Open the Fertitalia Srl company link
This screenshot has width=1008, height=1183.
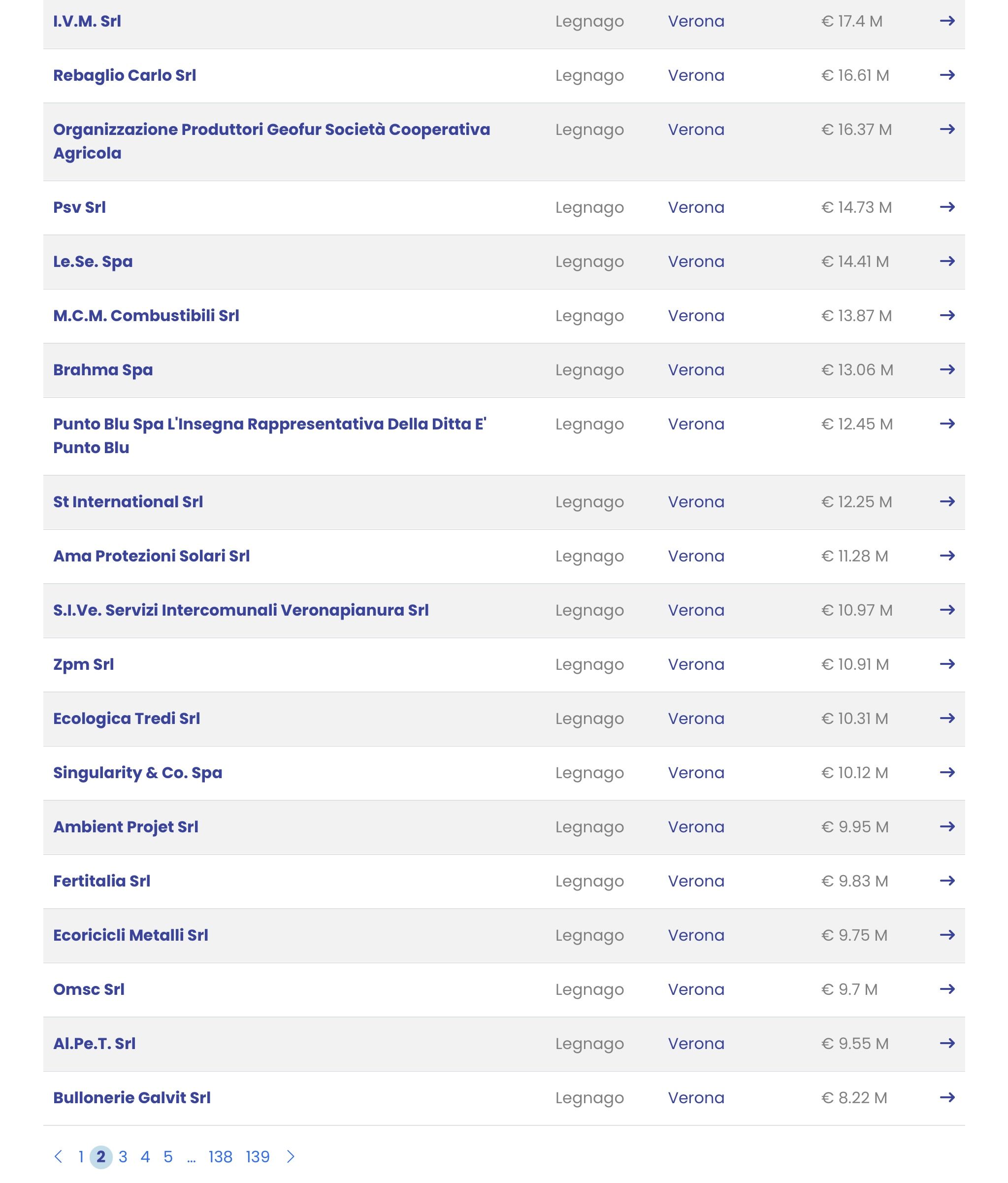[101, 882]
